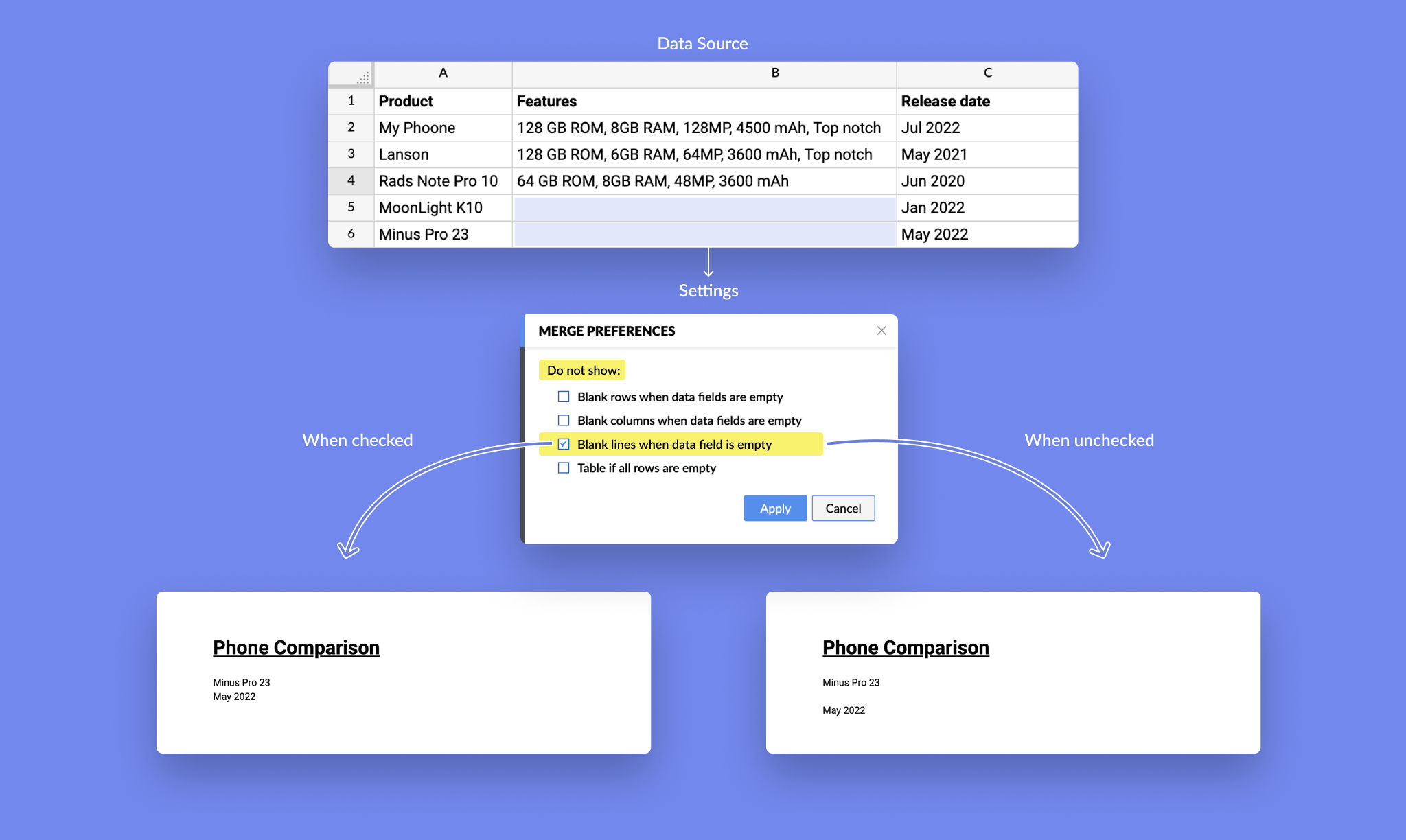Check Table if all rows are empty
Image resolution: width=1406 pixels, height=840 pixels.
coord(564,468)
